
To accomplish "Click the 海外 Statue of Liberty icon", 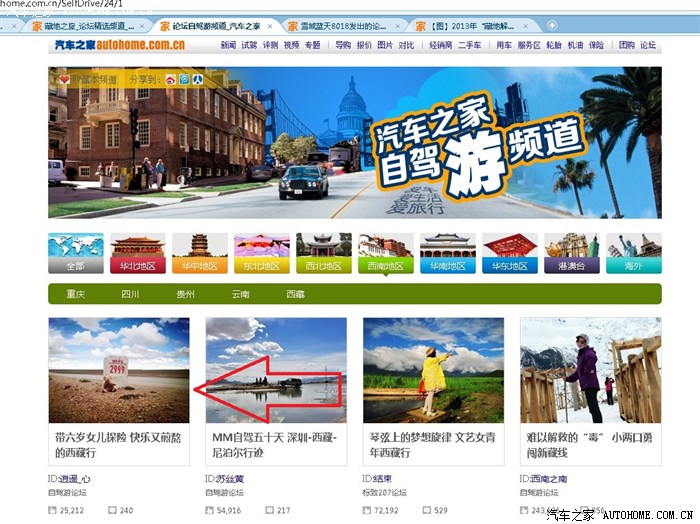I will (x=634, y=253).
